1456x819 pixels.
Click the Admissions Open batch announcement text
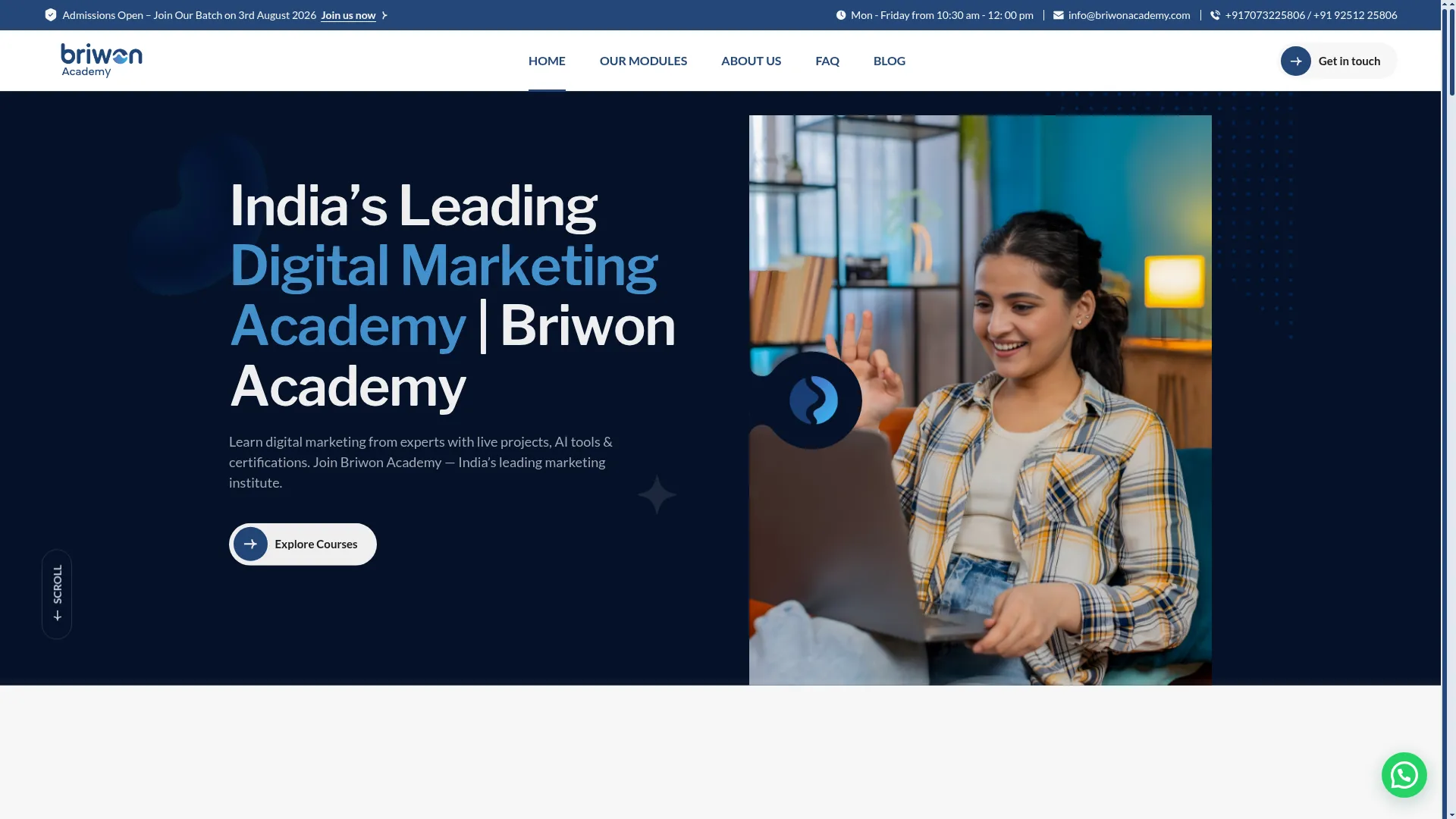click(189, 15)
